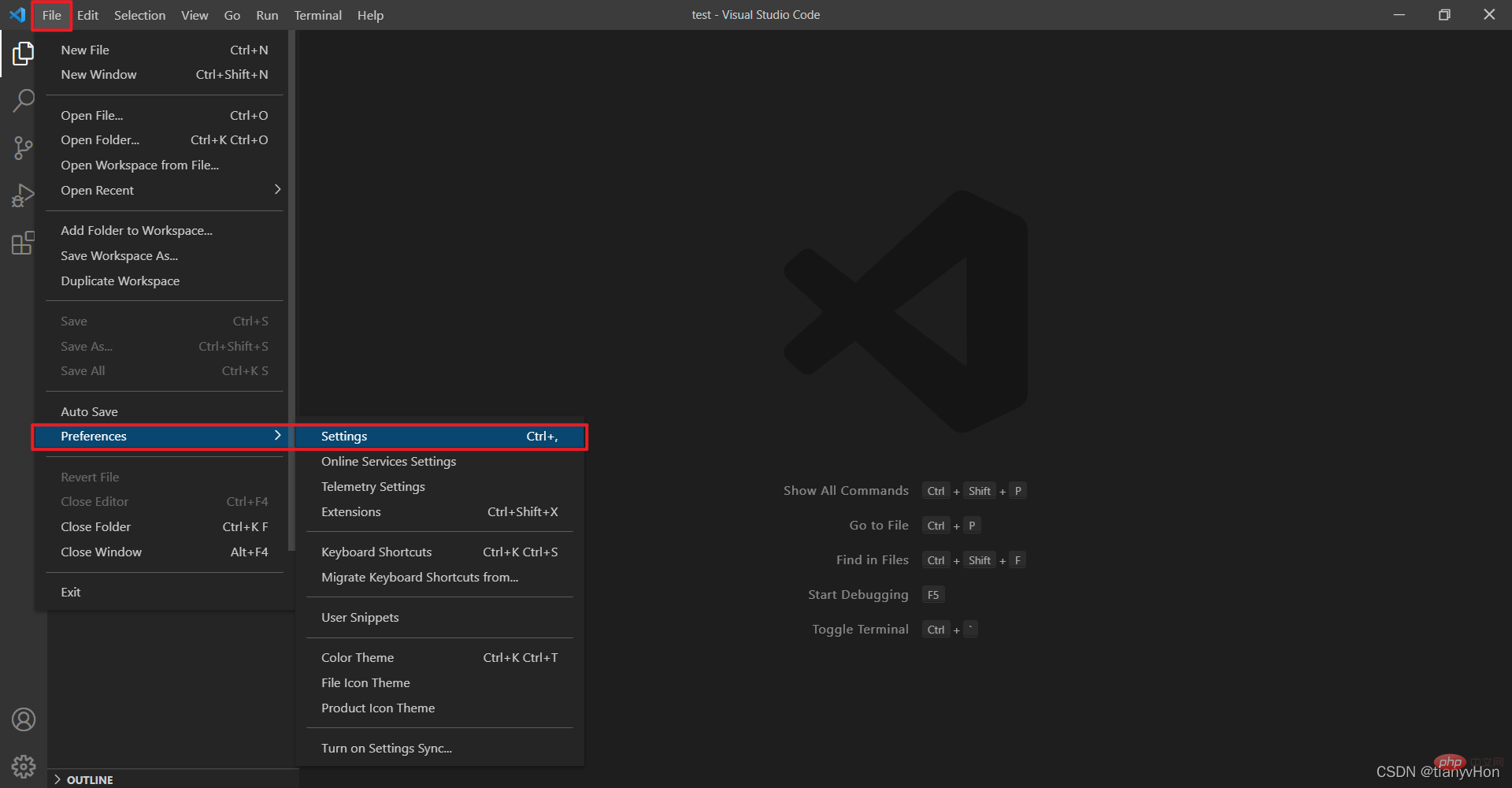Click the Accounts icon near the bottom
1512x788 pixels.
click(x=24, y=719)
